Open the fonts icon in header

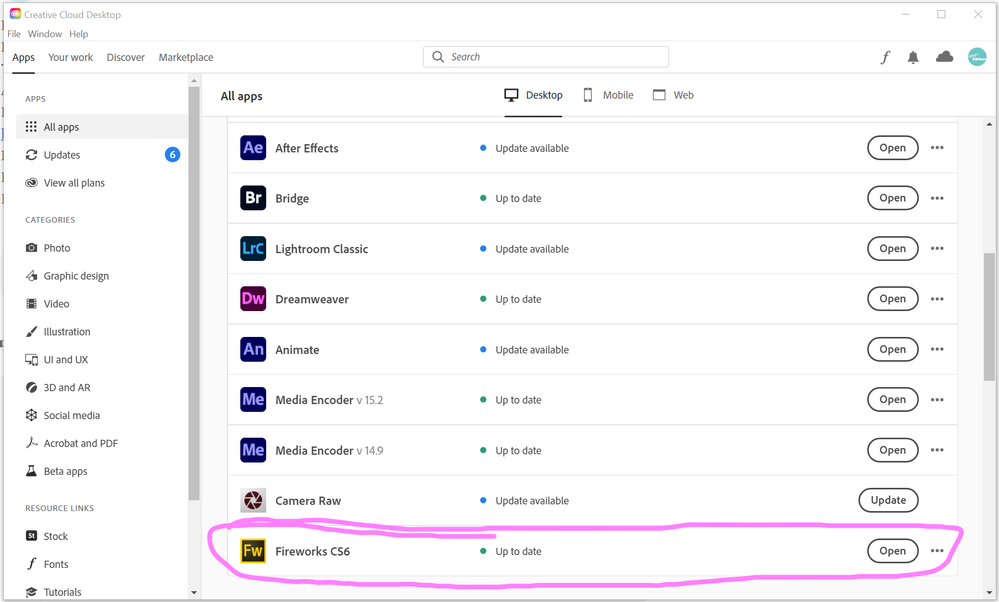885,57
